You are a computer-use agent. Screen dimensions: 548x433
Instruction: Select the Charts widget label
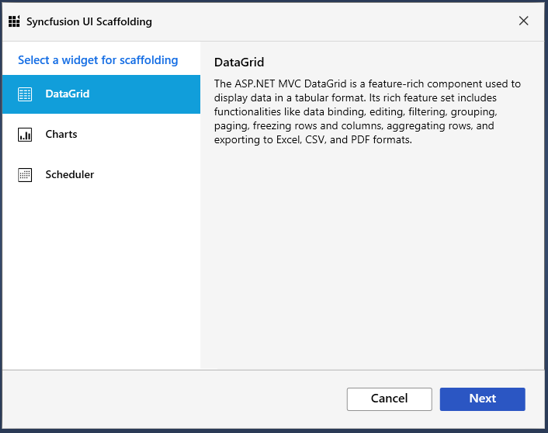pyautogui.click(x=61, y=134)
